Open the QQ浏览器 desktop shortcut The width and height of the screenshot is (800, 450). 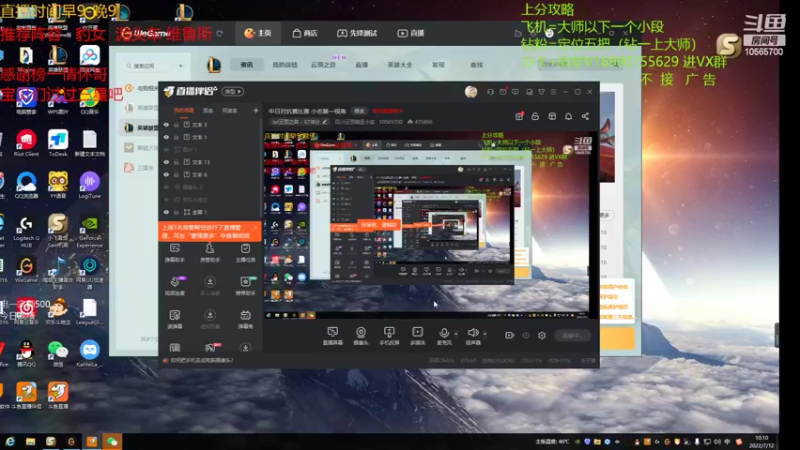pos(26,186)
